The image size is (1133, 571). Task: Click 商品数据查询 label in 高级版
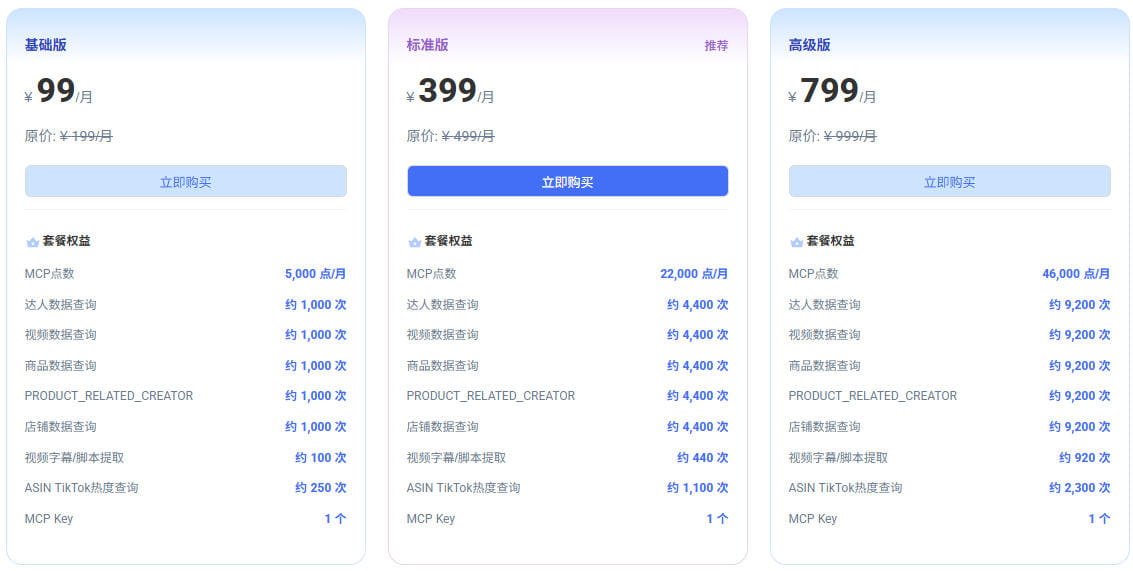pyautogui.click(x=824, y=366)
